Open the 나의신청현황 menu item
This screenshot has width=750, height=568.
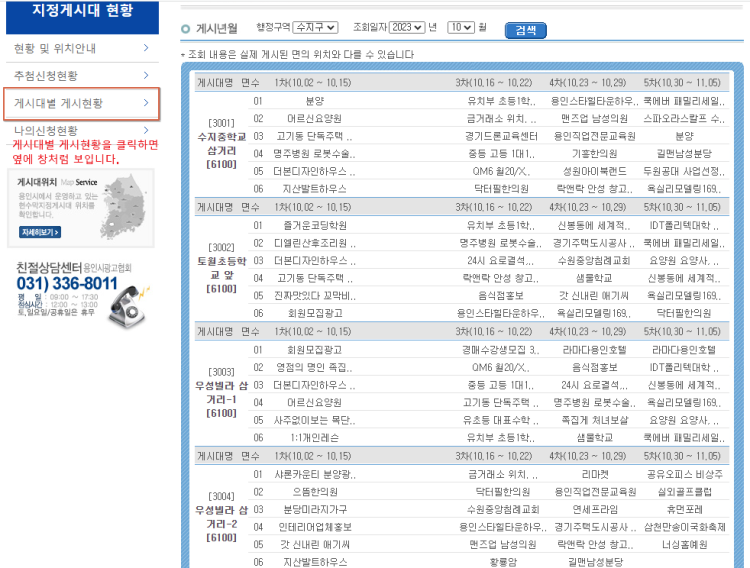tap(46, 130)
